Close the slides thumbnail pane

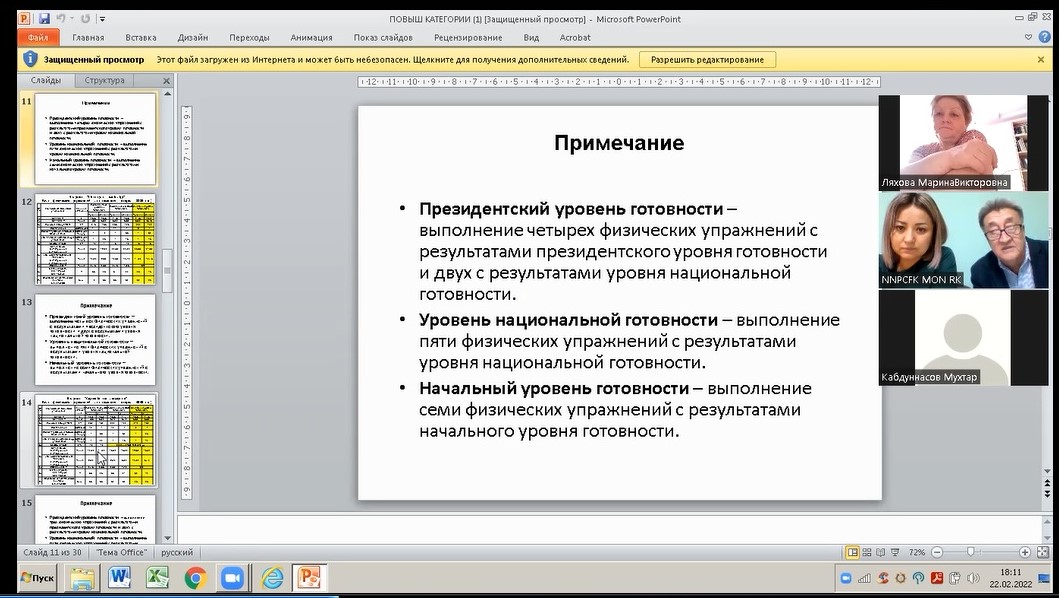pos(166,80)
